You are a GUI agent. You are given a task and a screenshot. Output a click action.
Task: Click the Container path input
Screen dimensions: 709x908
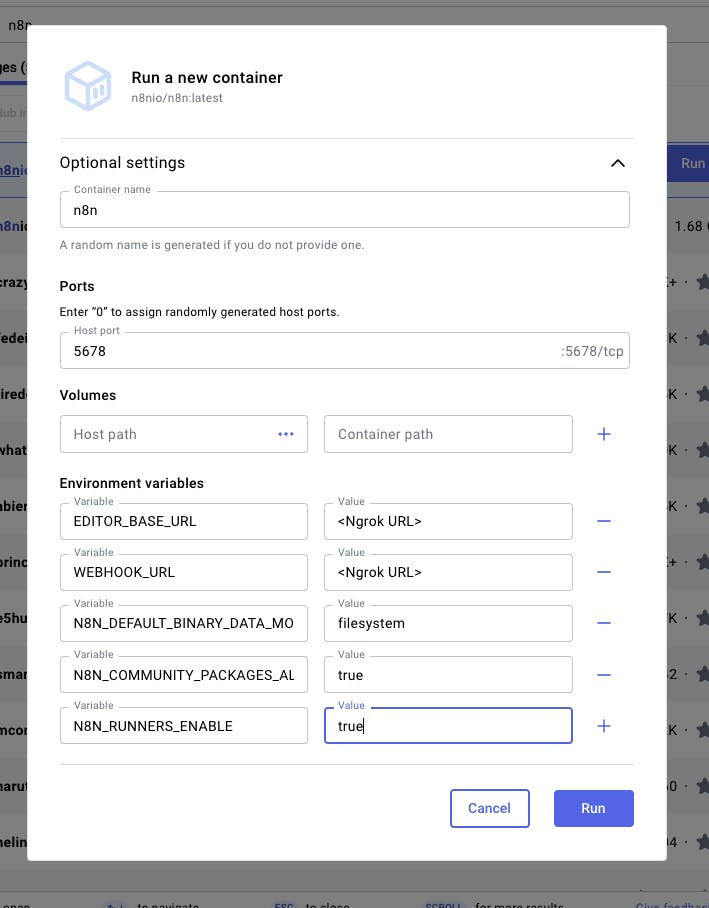(448, 434)
